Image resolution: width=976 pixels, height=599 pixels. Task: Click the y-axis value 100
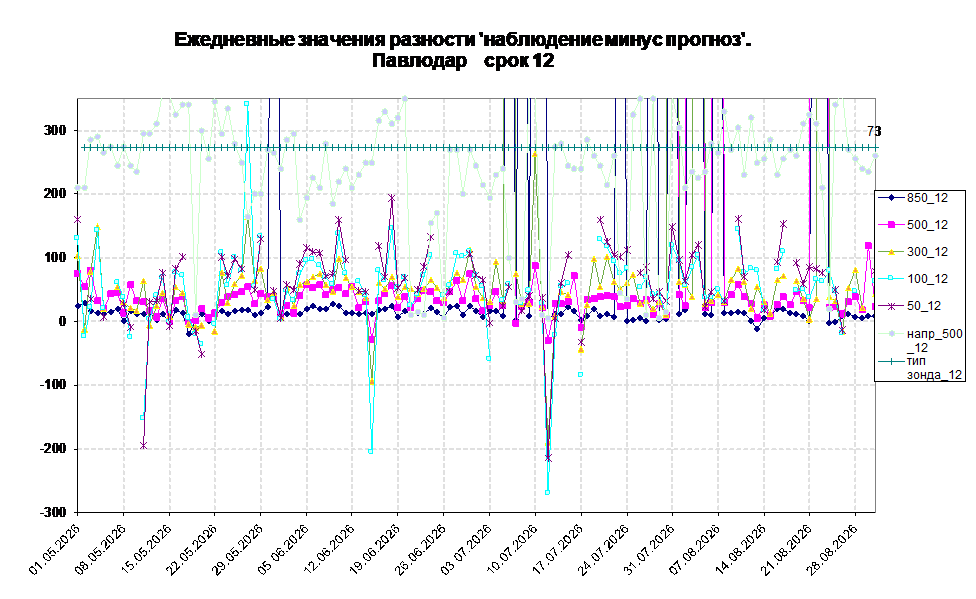55,257
